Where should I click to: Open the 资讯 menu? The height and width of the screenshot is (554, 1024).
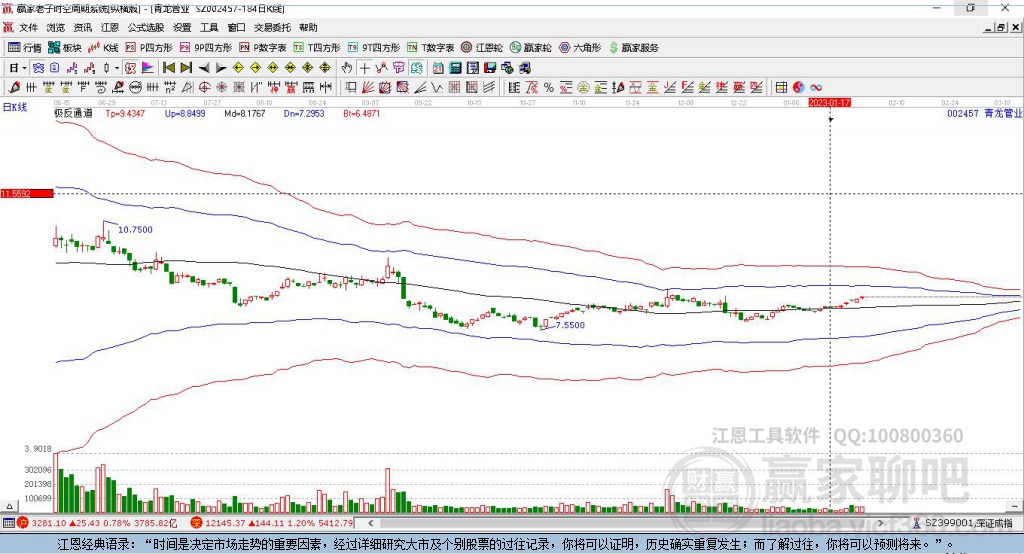coord(82,27)
